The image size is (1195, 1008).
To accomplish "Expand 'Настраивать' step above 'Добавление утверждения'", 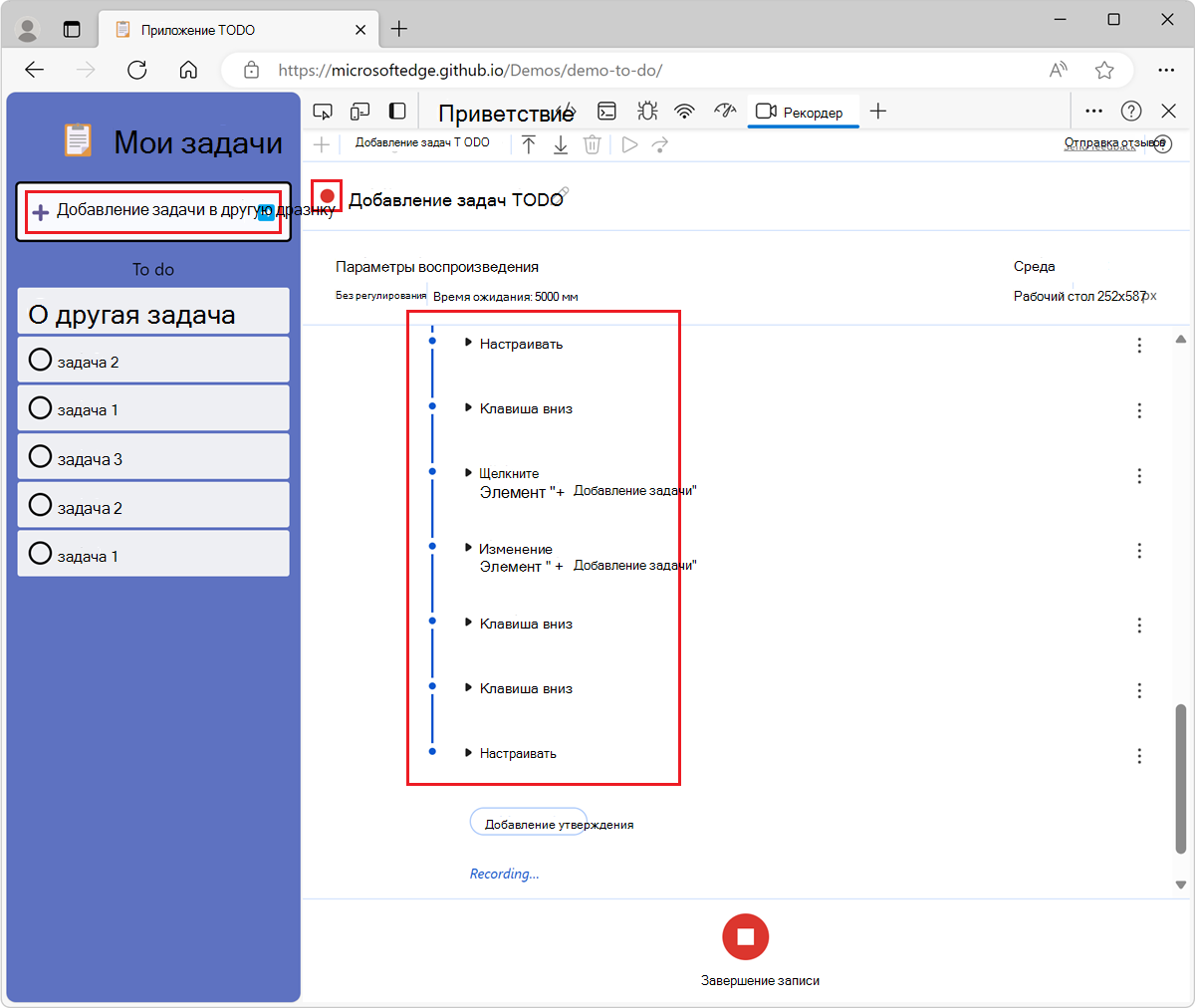I will pyautogui.click(x=468, y=753).
